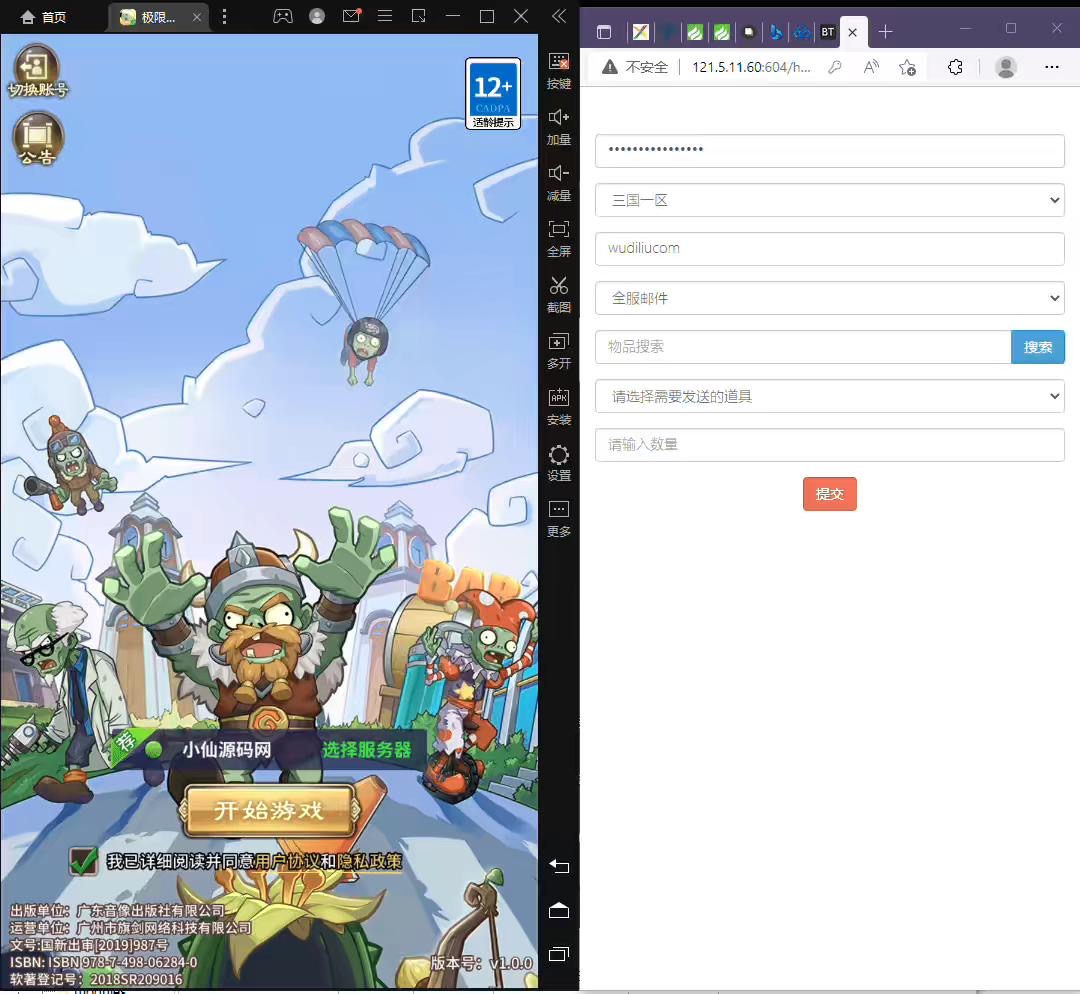The width and height of the screenshot is (1080, 994).
Task: Install an APK via 安装 icon
Action: [559, 406]
